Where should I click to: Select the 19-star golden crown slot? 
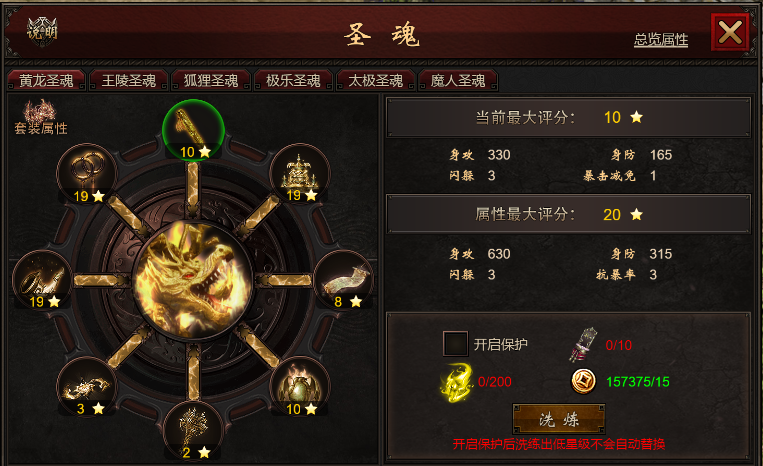300,174
